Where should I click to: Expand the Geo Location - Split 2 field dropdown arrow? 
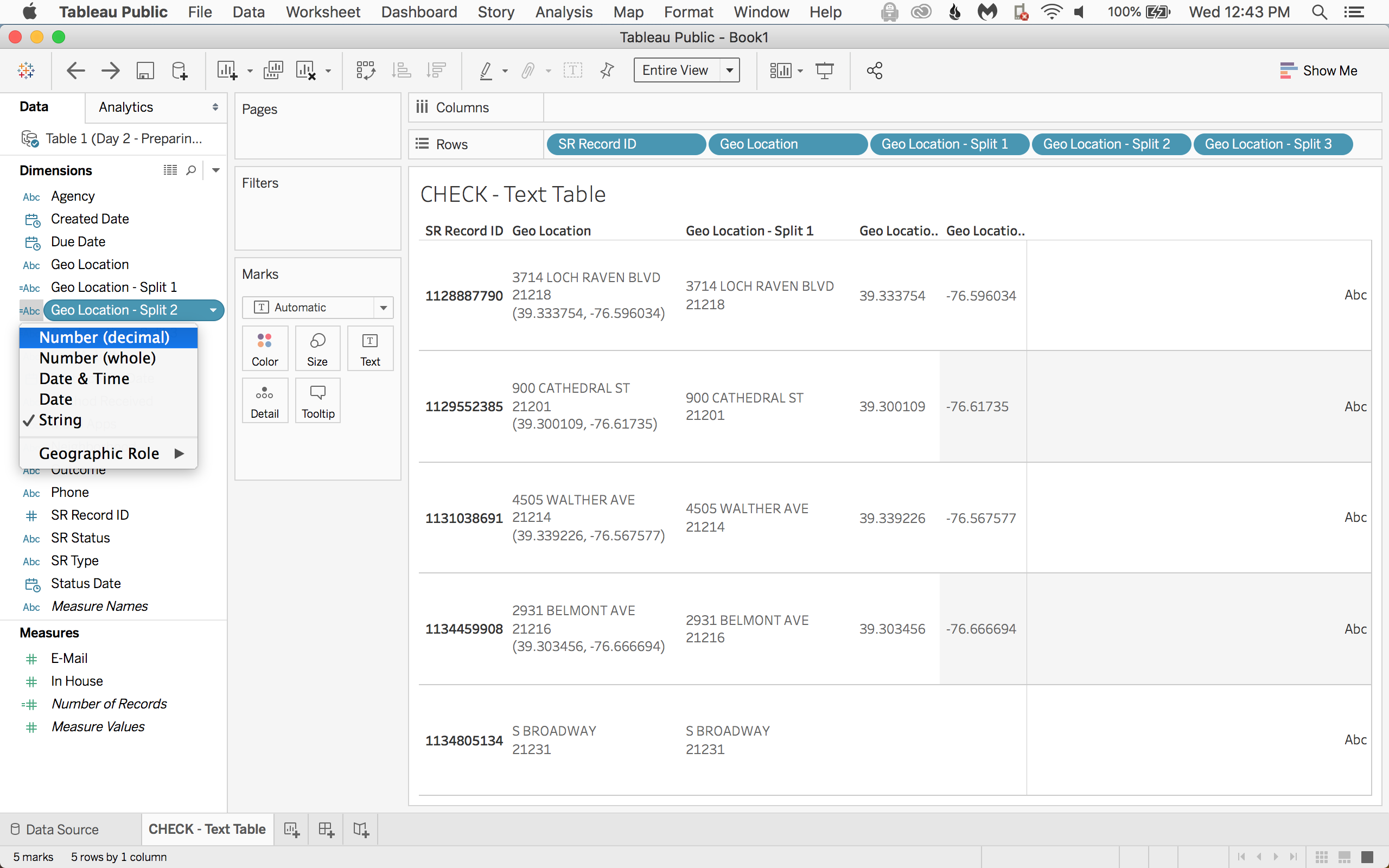213,310
